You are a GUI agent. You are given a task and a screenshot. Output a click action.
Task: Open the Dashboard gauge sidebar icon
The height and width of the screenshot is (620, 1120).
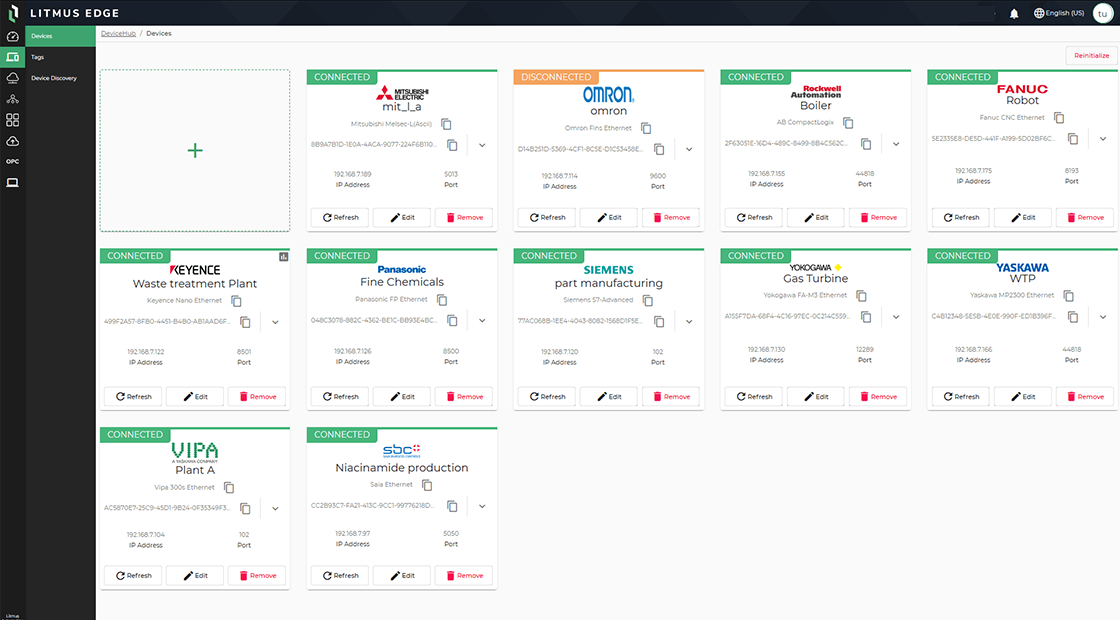pos(12,36)
